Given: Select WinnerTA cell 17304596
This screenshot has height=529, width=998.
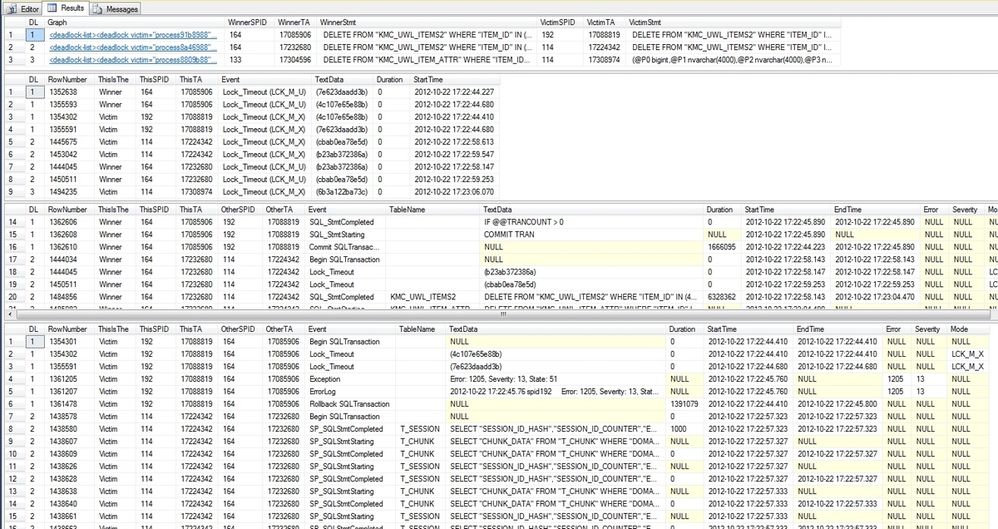Looking at the screenshot, I should coord(296,60).
